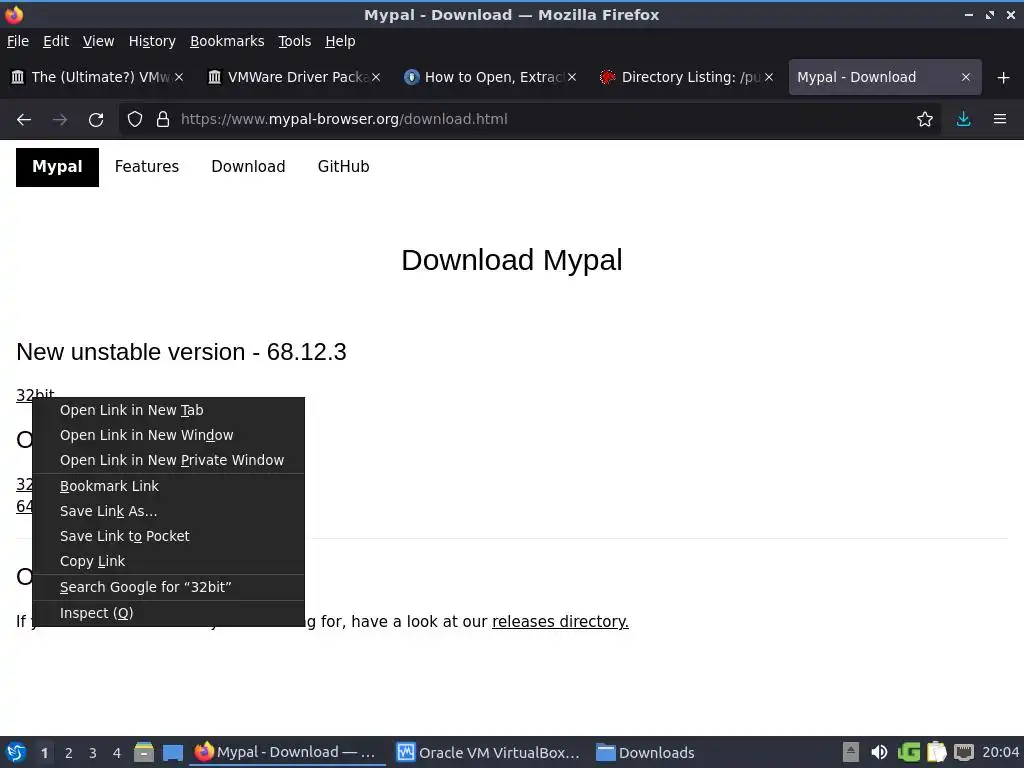Viewport: 1024px width, 768px height.
Task: Close the Directory Listing tab
Action: [x=769, y=77]
